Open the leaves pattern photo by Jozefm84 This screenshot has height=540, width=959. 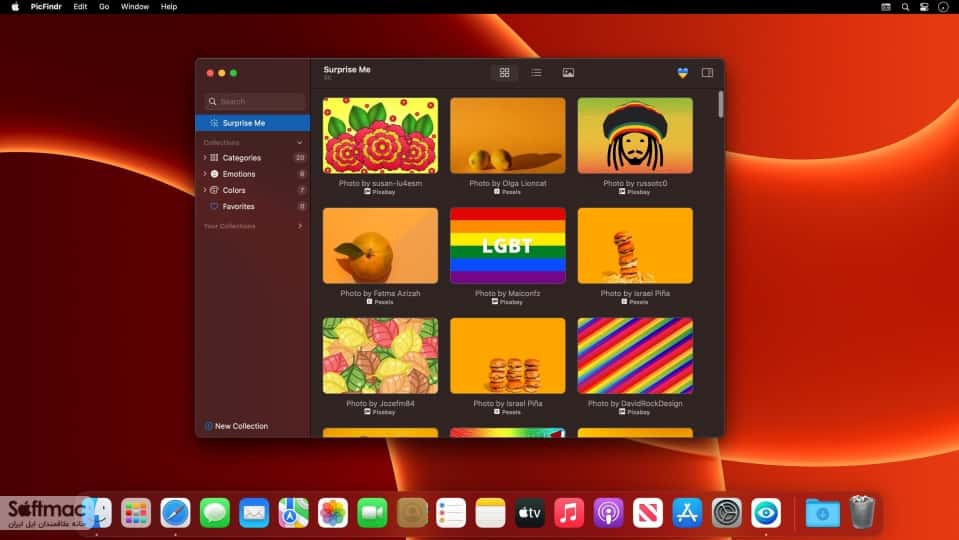pos(380,356)
